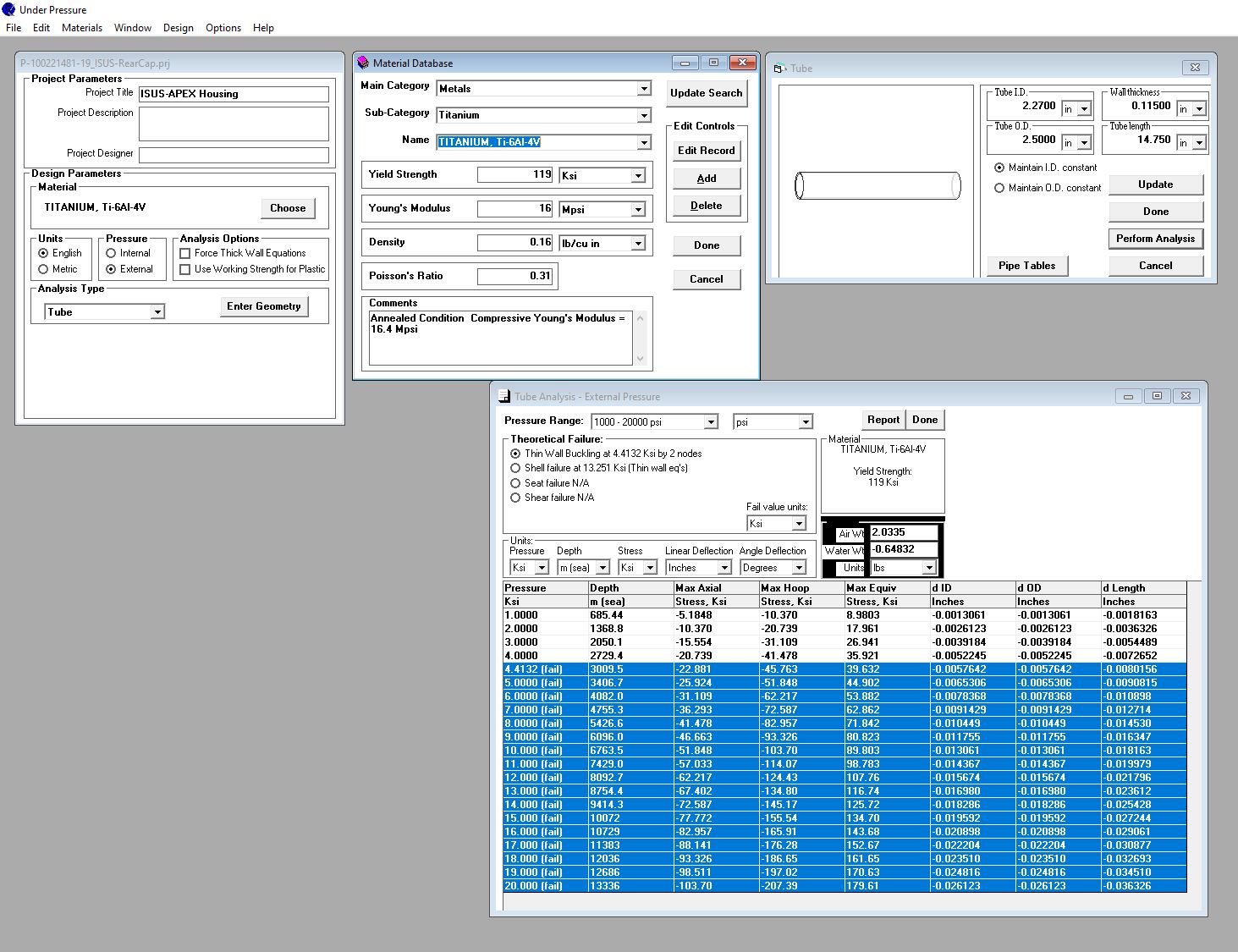Screen dimensions: 1238x952
Task: Click the Report button
Action: click(883, 420)
